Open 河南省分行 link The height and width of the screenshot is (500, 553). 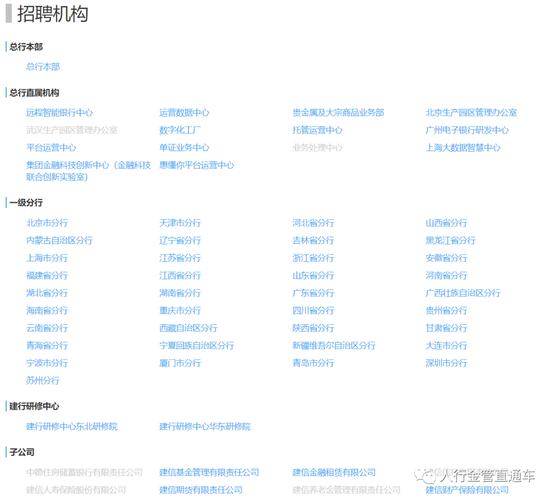coord(446,275)
